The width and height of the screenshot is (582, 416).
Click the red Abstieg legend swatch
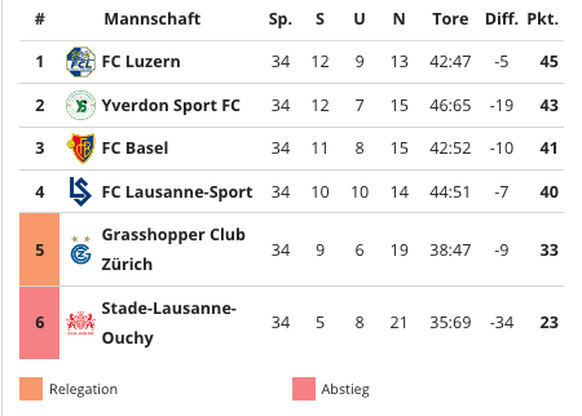(304, 389)
